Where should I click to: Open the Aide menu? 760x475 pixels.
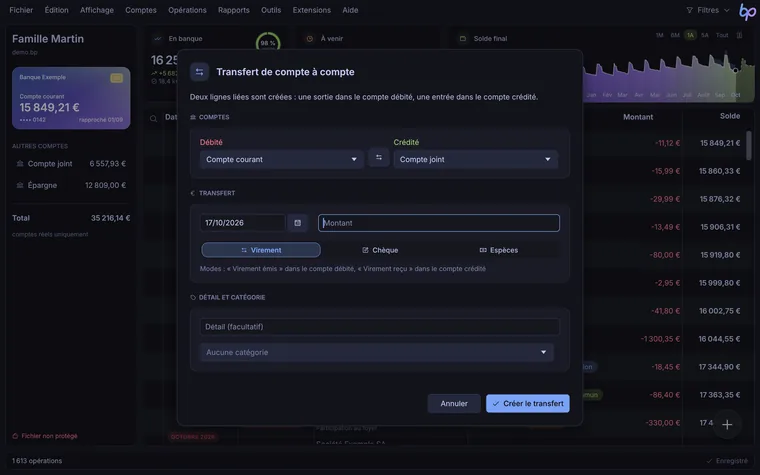350,10
